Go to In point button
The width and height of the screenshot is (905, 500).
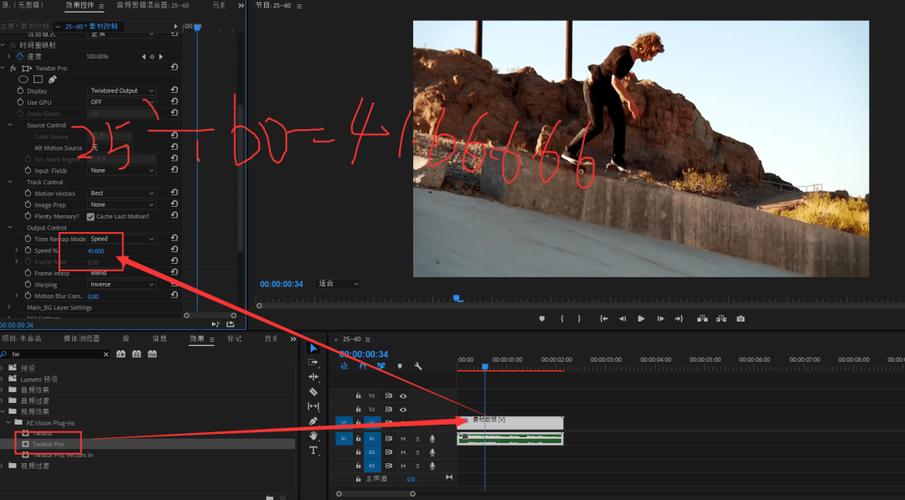pyautogui.click(x=604, y=319)
